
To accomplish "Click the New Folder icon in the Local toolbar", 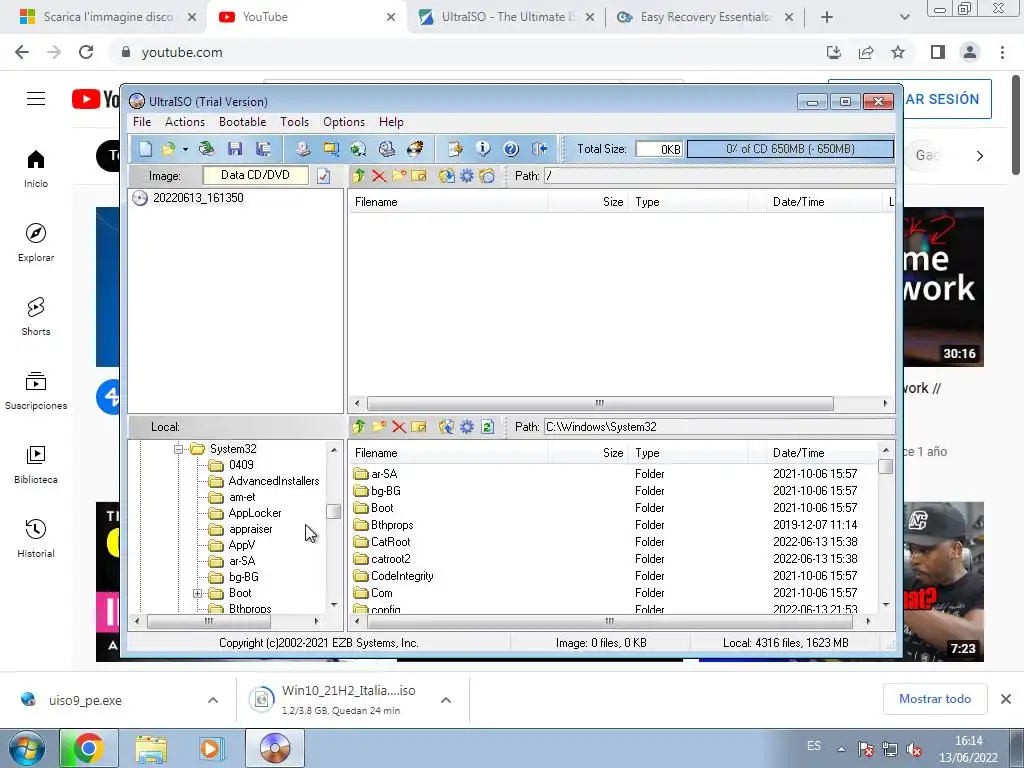I will point(379,426).
